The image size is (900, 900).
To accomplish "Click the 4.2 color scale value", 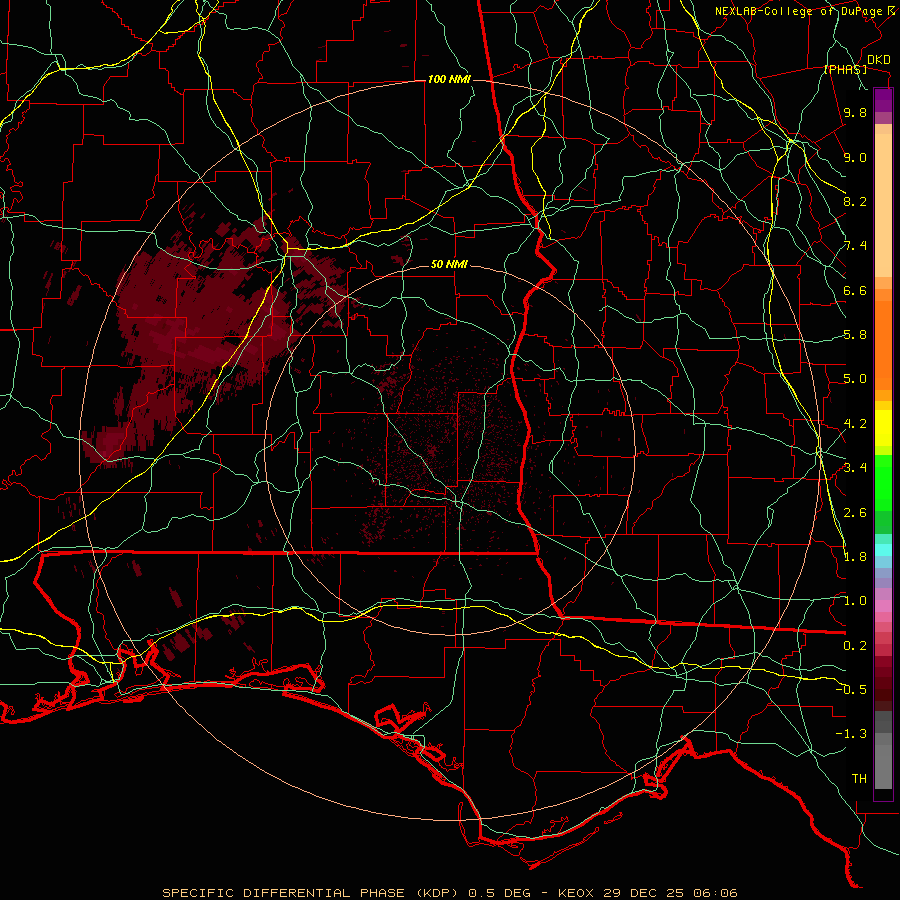I will point(855,424).
